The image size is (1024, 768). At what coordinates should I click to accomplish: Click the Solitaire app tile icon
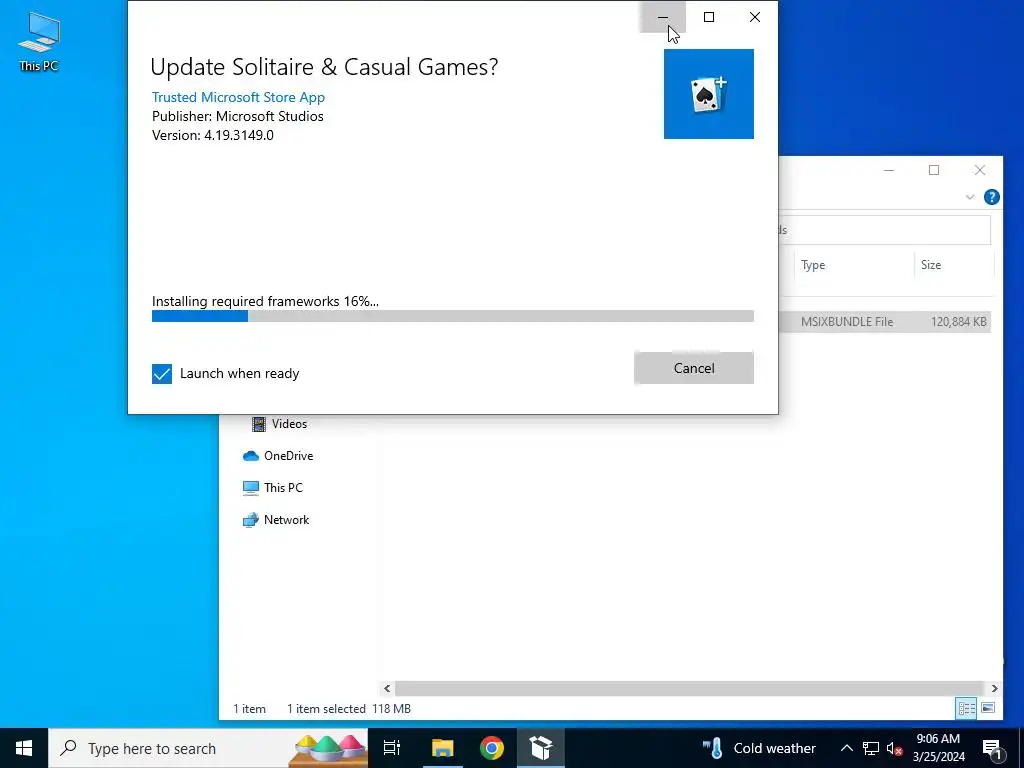(x=709, y=94)
